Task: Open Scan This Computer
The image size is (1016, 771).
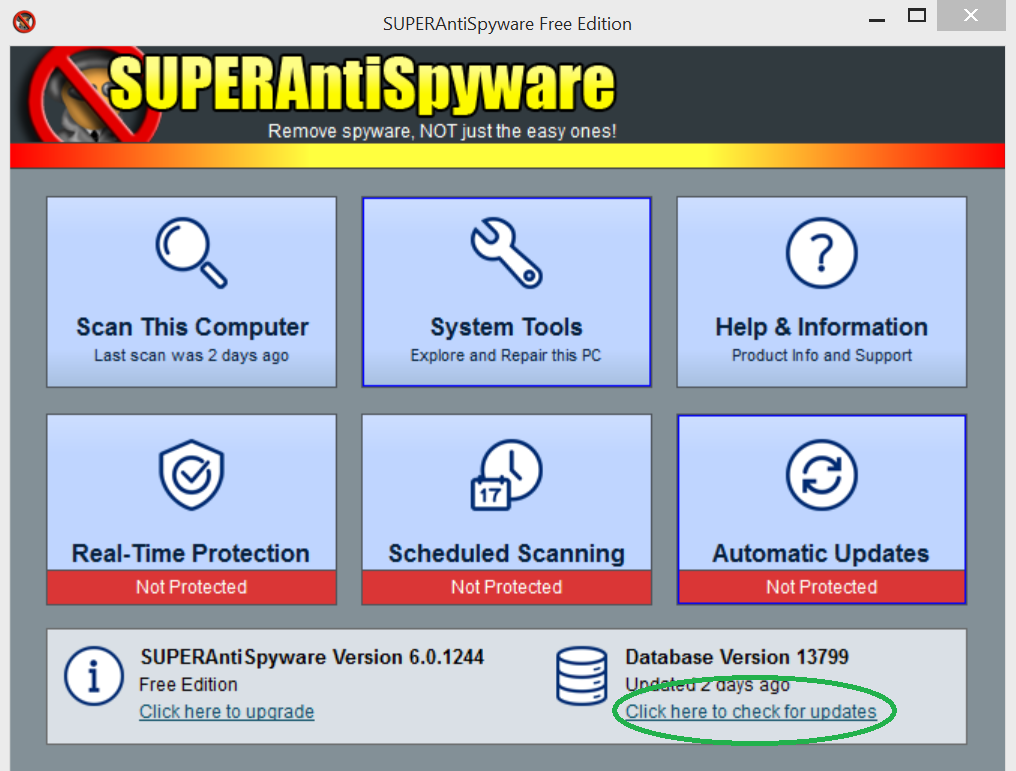Action: click(192, 292)
